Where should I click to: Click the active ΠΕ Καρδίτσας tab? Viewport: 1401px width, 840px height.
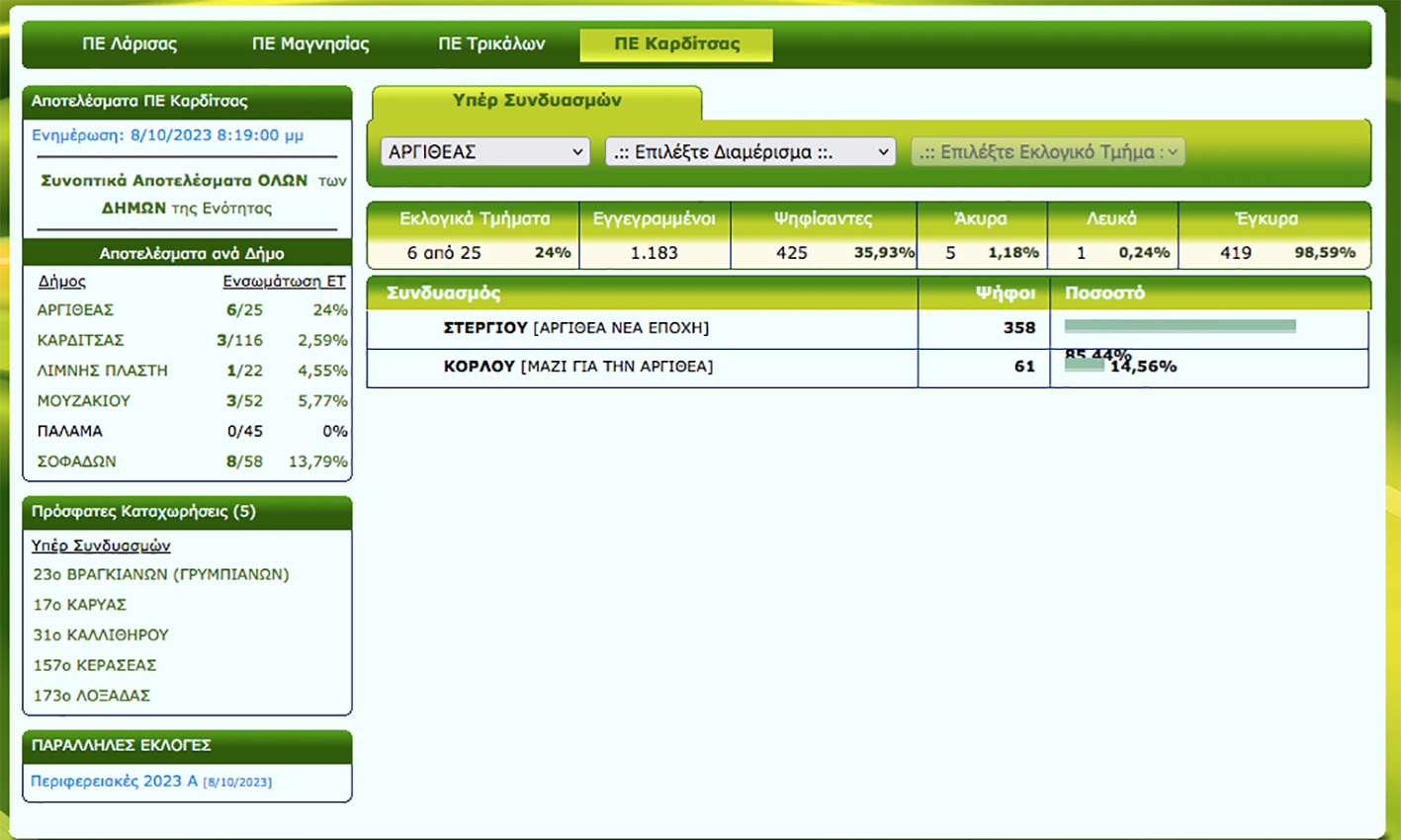coord(676,44)
